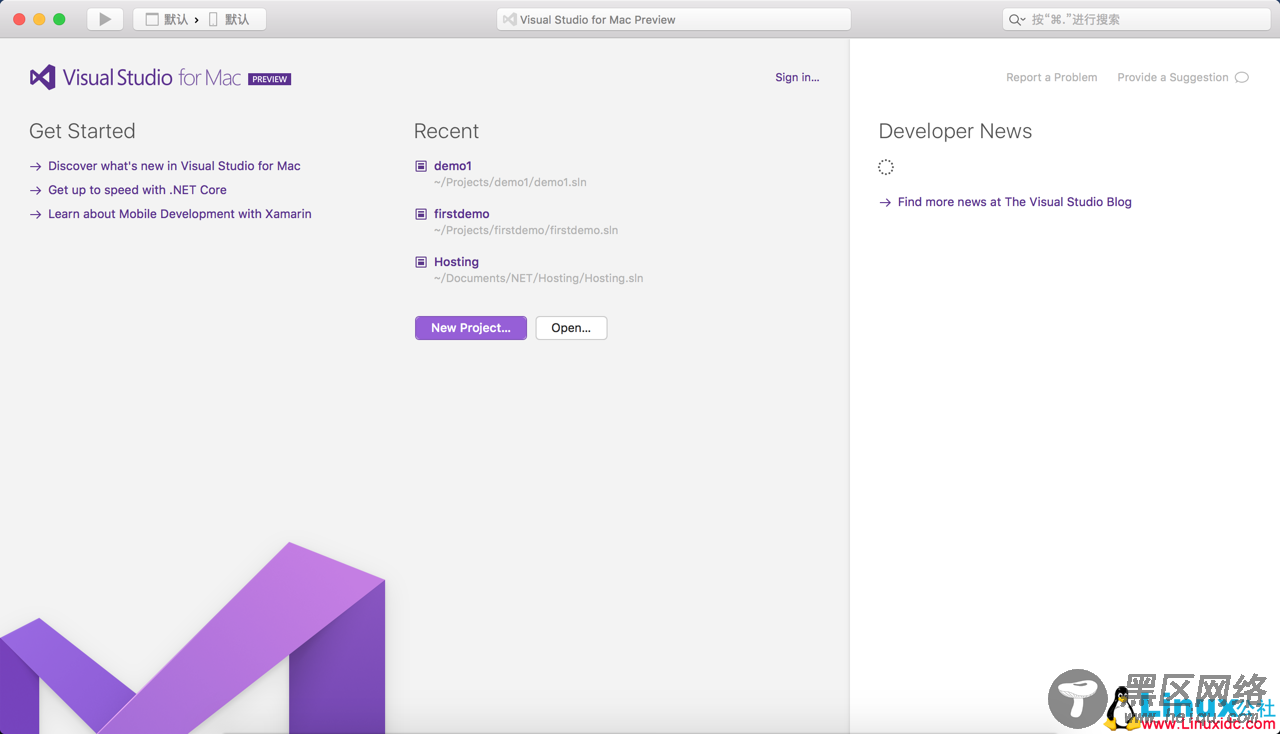Screen dimensions: 1280x734
Task: Click the yellow minimize window button
Action: 39,19
